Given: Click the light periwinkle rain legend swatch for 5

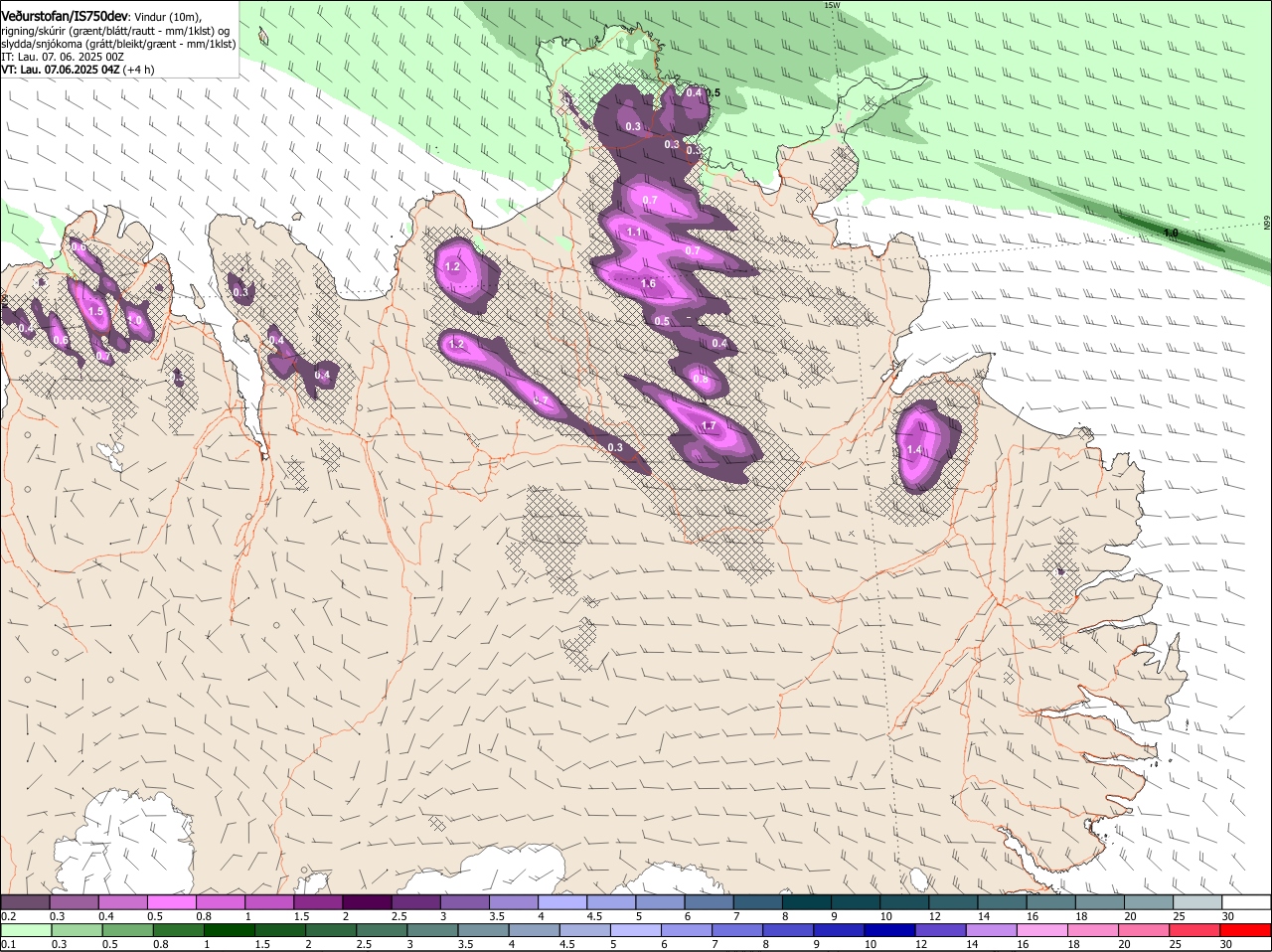Looking at the screenshot, I should [x=634, y=930].
